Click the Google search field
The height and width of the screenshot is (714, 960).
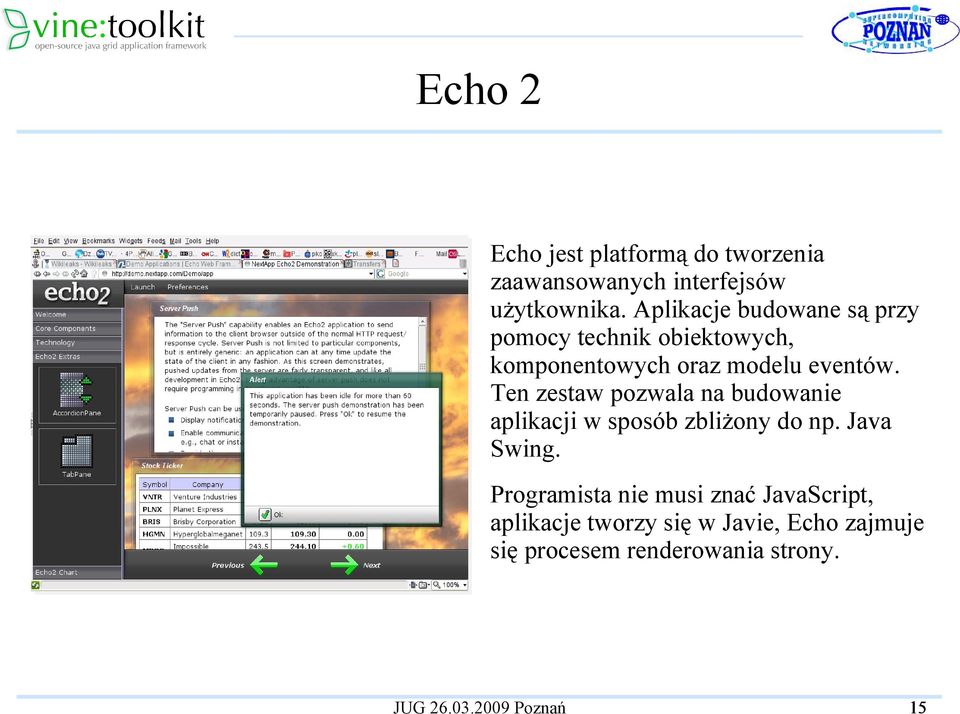[423, 274]
